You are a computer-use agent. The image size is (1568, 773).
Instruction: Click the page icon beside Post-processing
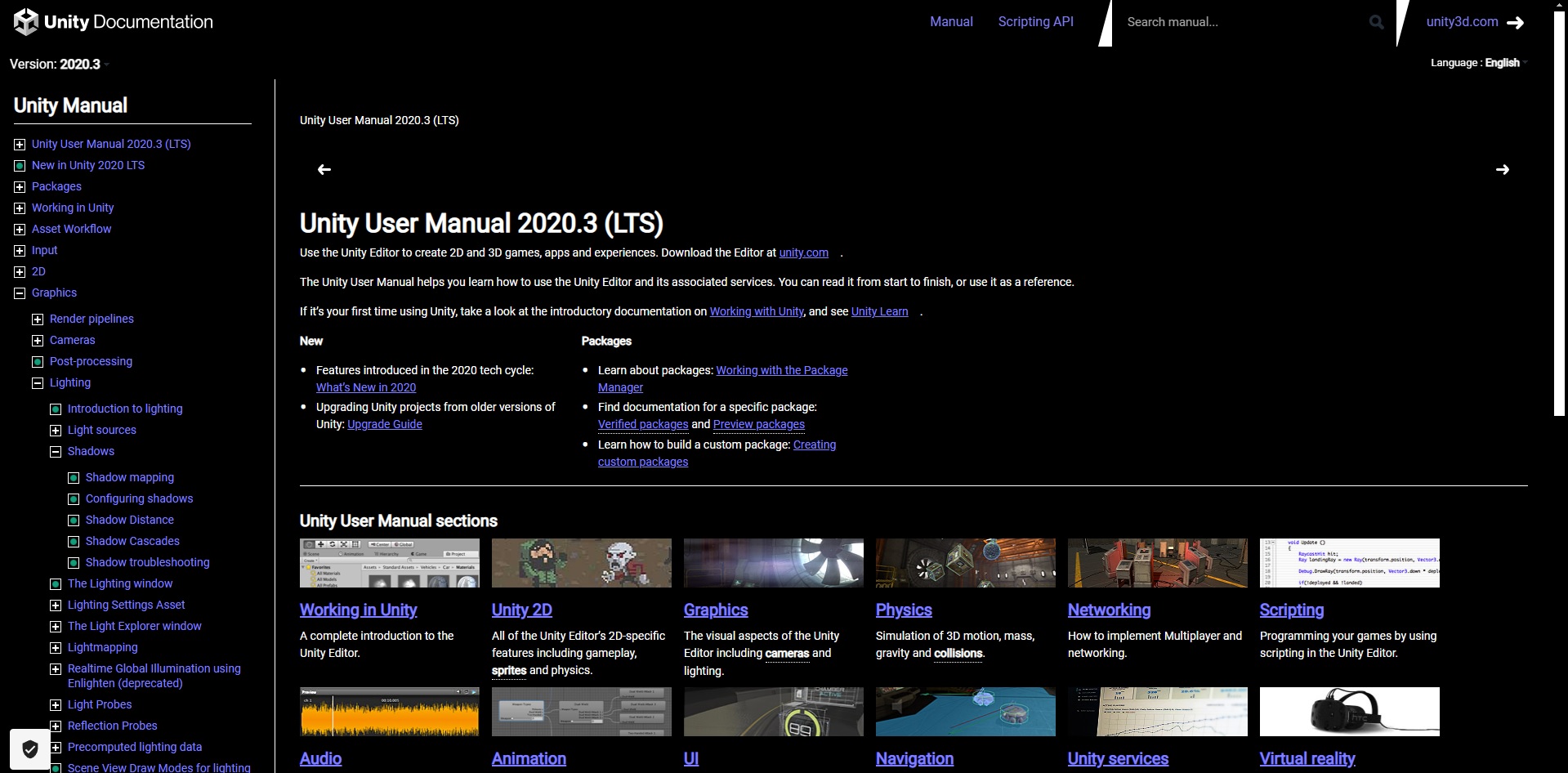click(x=38, y=362)
